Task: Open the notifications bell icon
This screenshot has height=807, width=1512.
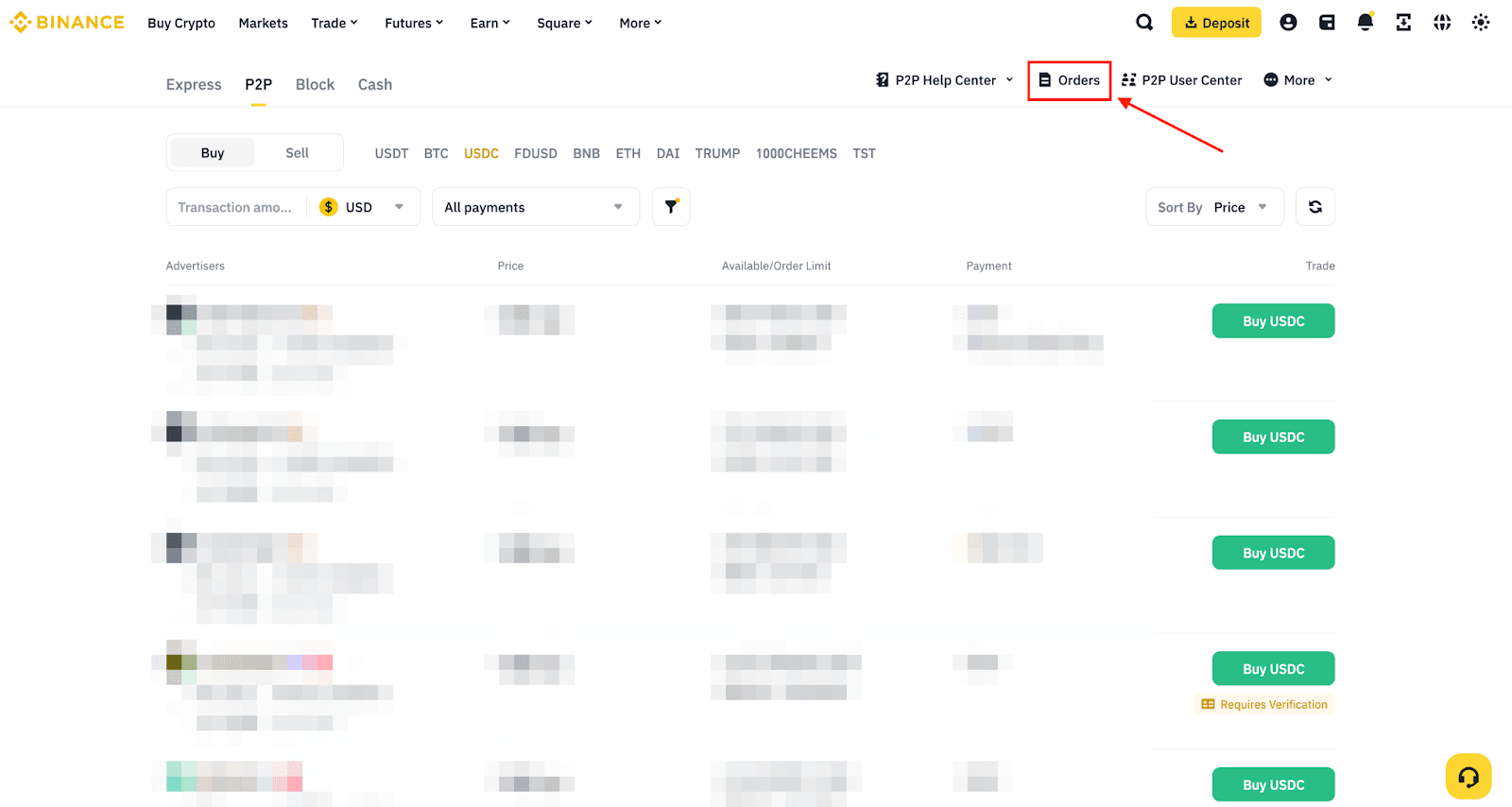Action: 1366,23
